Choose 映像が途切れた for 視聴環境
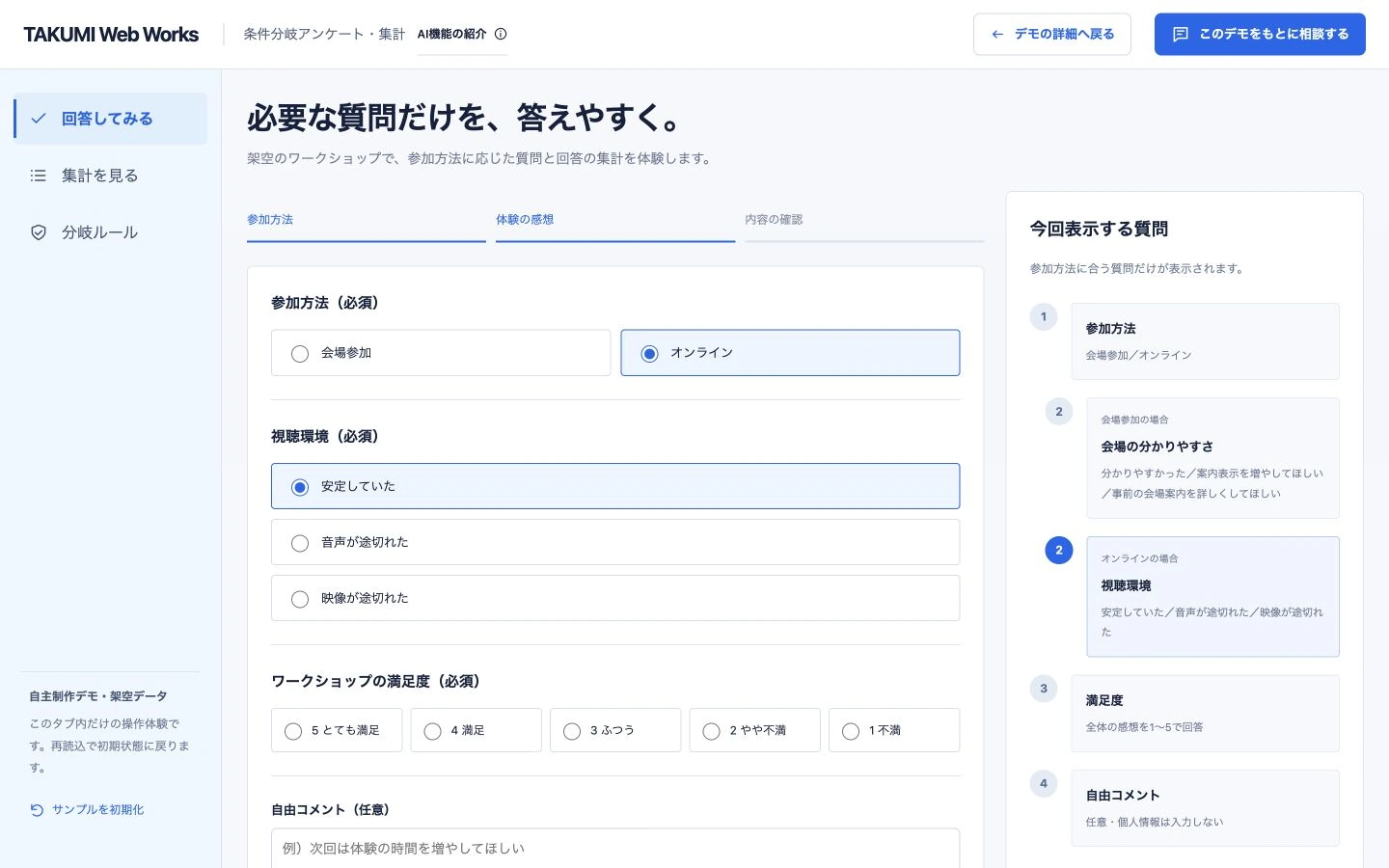This screenshot has width=1389, height=868. coord(615,598)
